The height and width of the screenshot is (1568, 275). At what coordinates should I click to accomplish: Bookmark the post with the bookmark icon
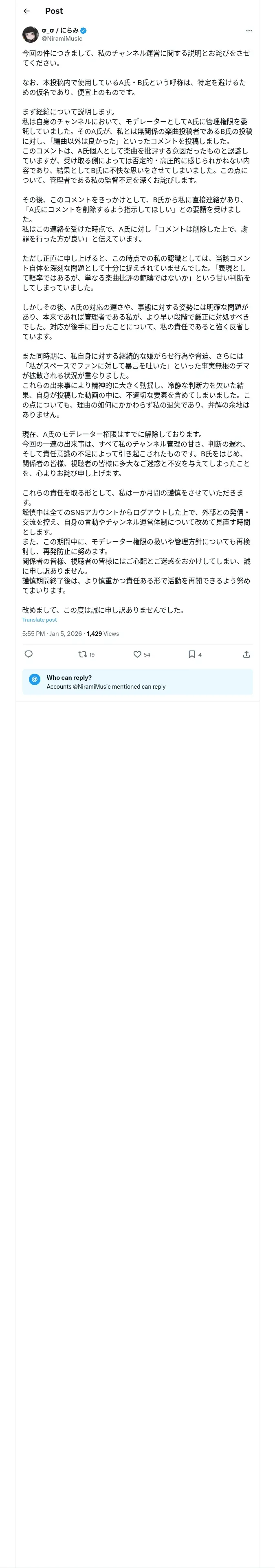pos(191,654)
